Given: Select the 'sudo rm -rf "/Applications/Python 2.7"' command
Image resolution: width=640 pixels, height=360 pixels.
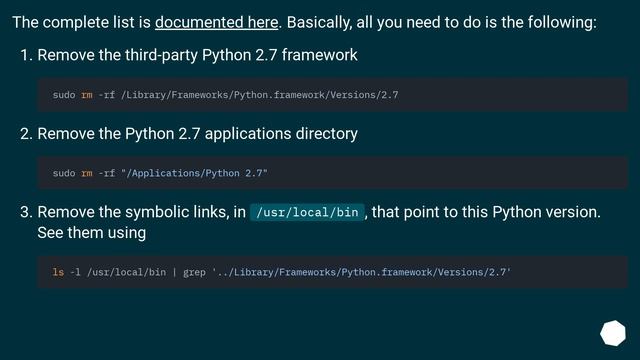Looking at the screenshot, I should [160, 173].
